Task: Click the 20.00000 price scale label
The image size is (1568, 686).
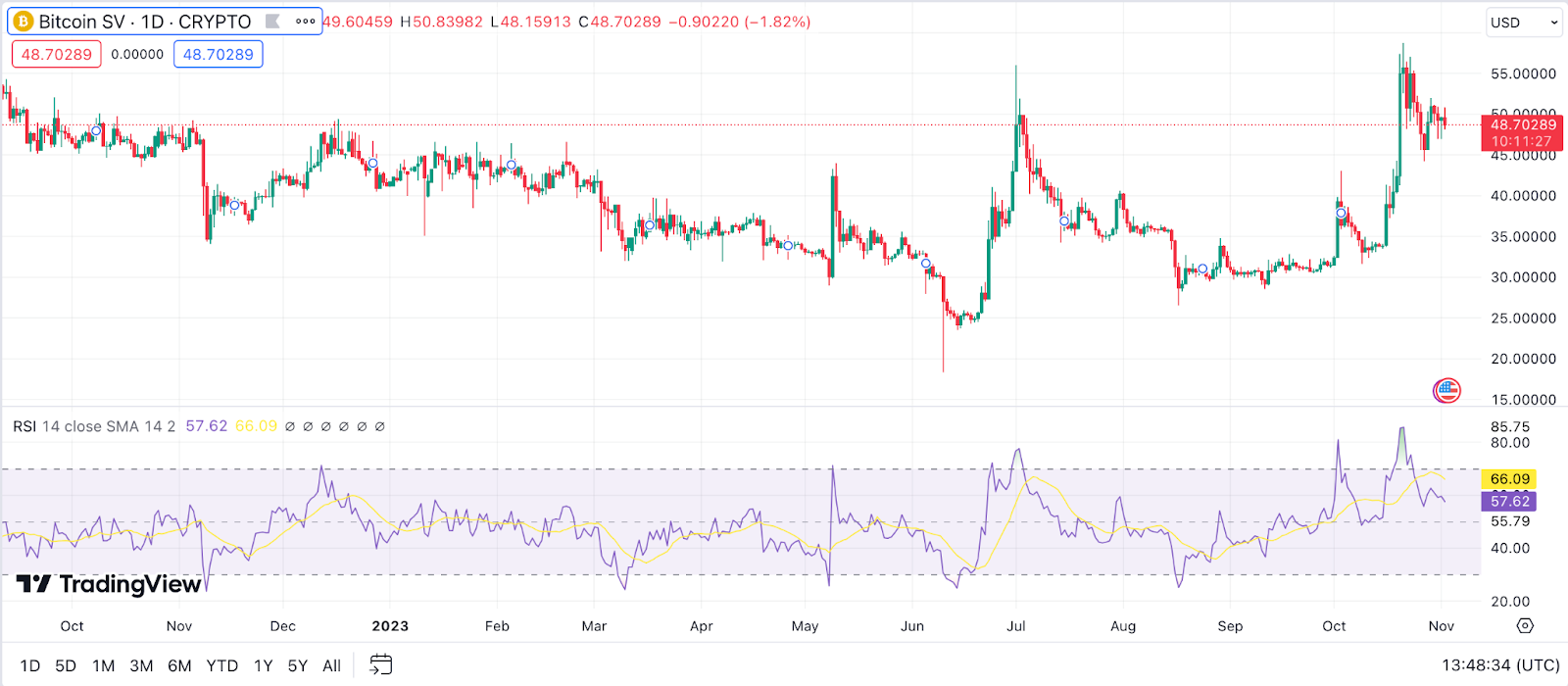Action: (1524, 359)
